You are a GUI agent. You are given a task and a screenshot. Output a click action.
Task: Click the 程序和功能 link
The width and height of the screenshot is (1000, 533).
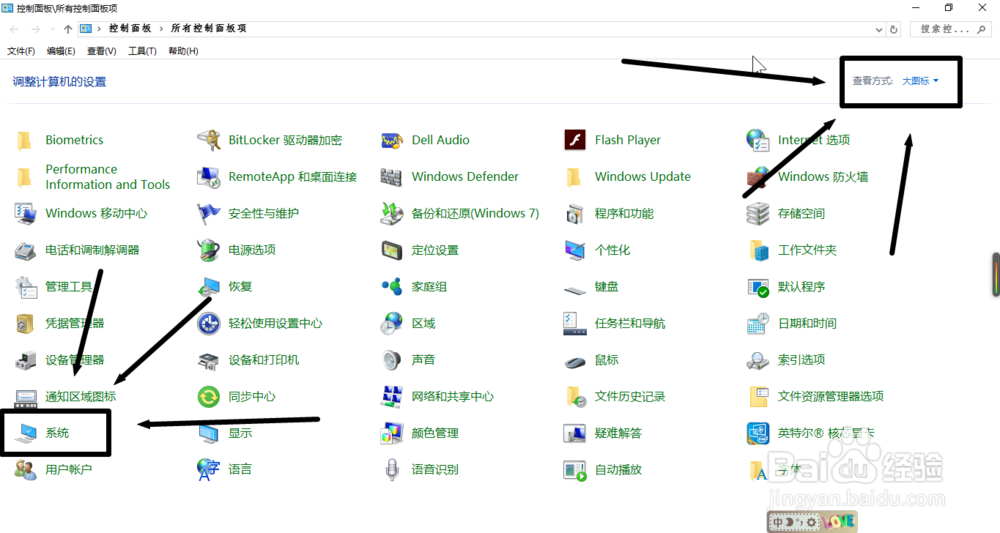click(624, 214)
